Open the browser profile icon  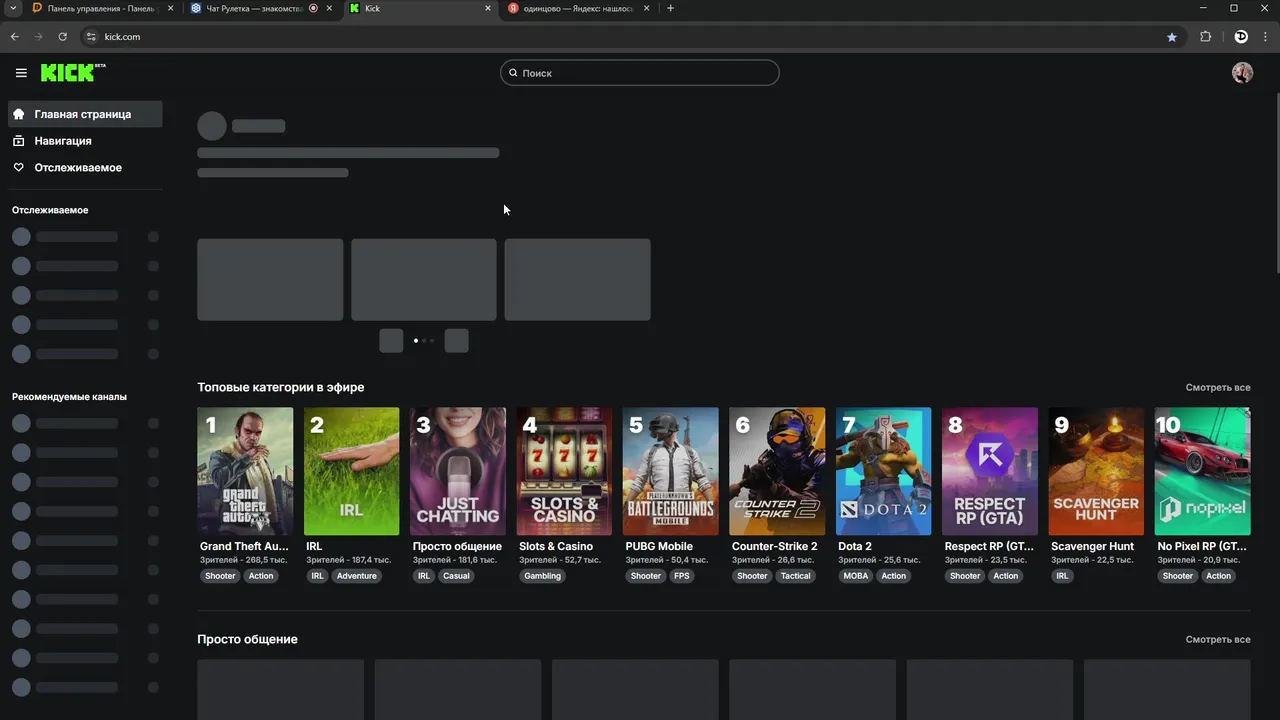(1241, 37)
